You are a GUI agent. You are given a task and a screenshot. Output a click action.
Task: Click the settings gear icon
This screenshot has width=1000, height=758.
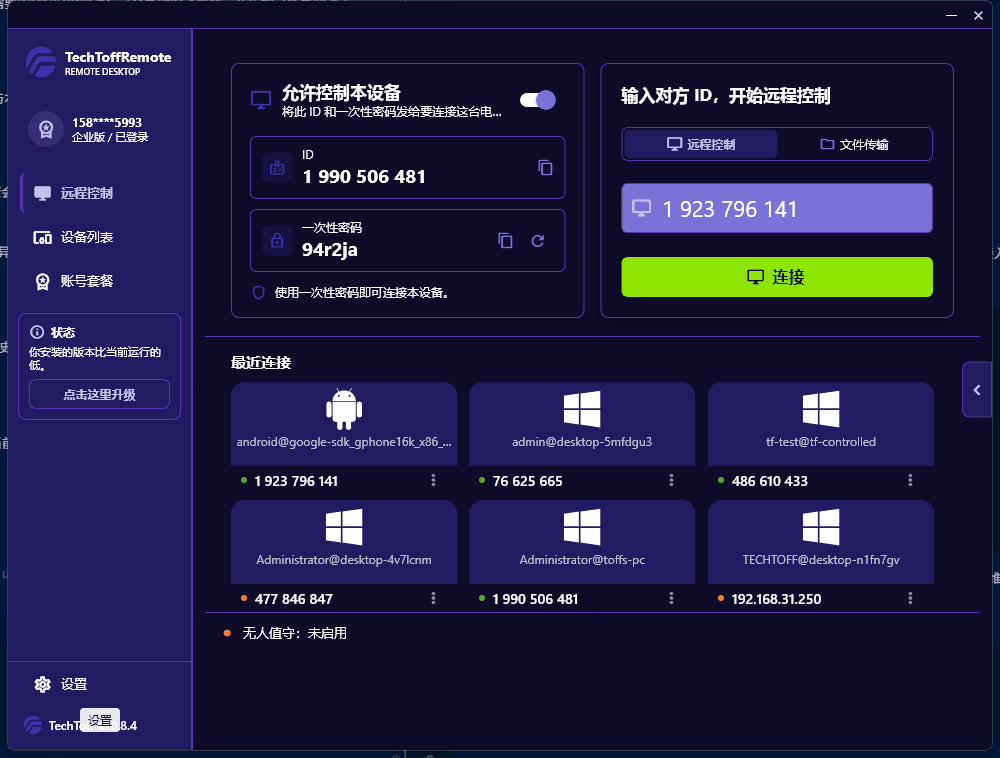[43, 684]
